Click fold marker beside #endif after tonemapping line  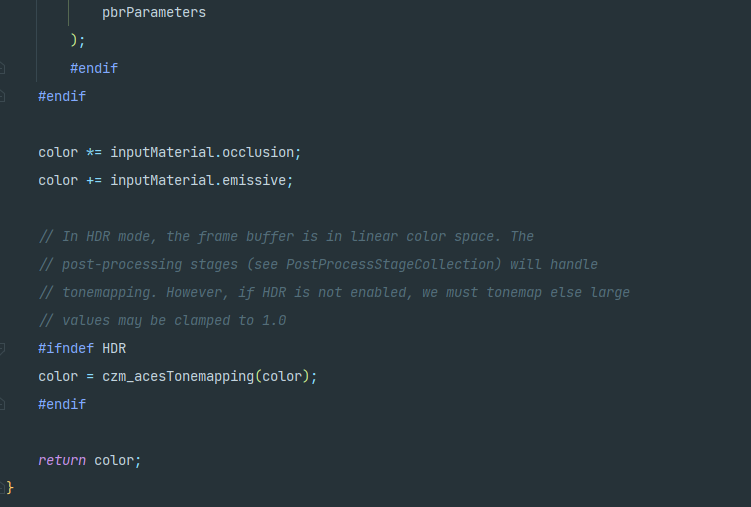point(2,405)
